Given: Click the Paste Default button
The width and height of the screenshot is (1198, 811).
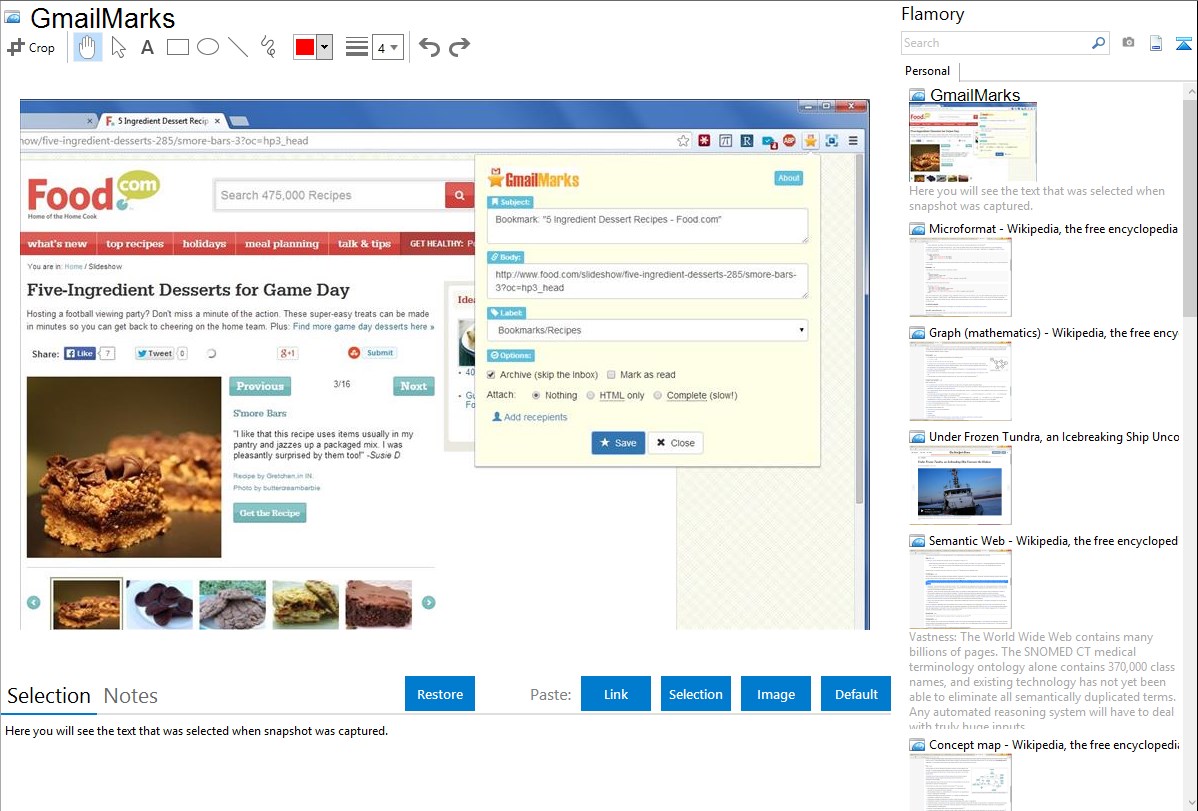Looking at the screenshot, I should pos(856,694).
